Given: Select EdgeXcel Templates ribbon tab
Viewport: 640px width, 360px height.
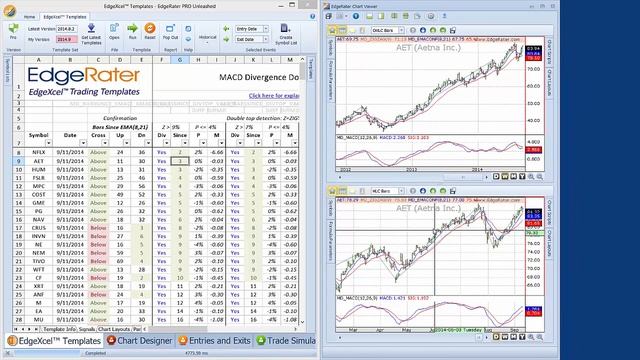Looking at the screenshot, I should pos(64,17).
